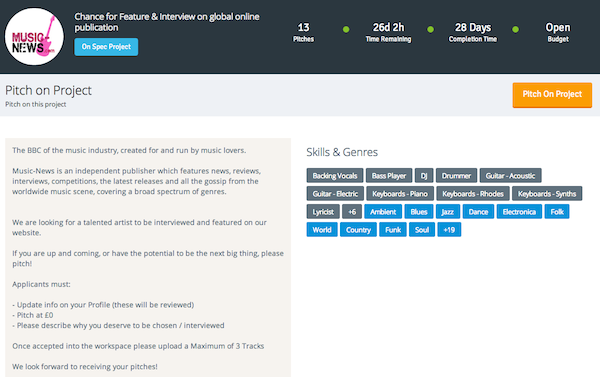Image resolution: width=600 pixels, height=377 pixels.
Task: Click "We look forward to receiving your pitches!"
Action: point(85,366)
